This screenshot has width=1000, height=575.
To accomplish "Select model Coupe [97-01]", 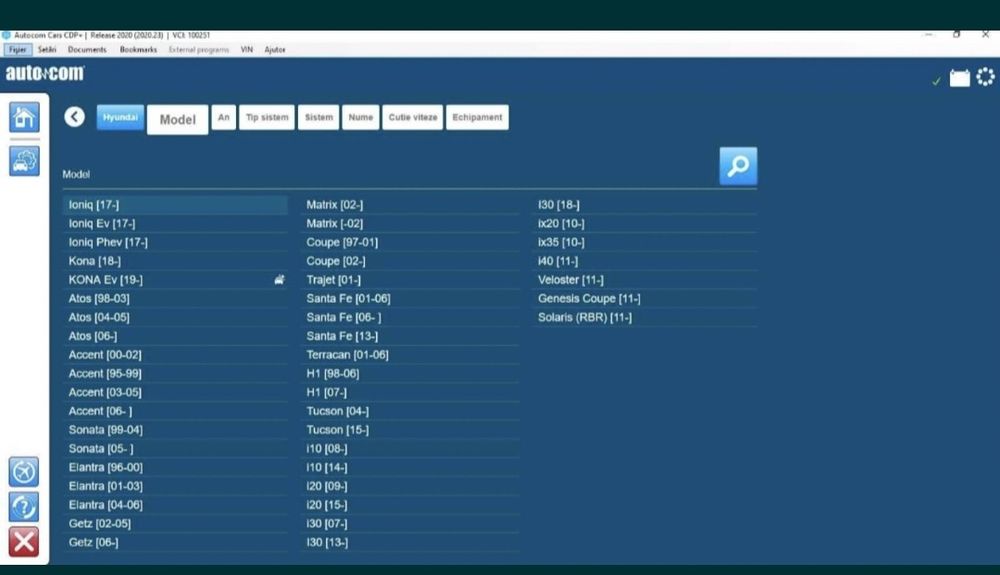I will tap(410, 242).
